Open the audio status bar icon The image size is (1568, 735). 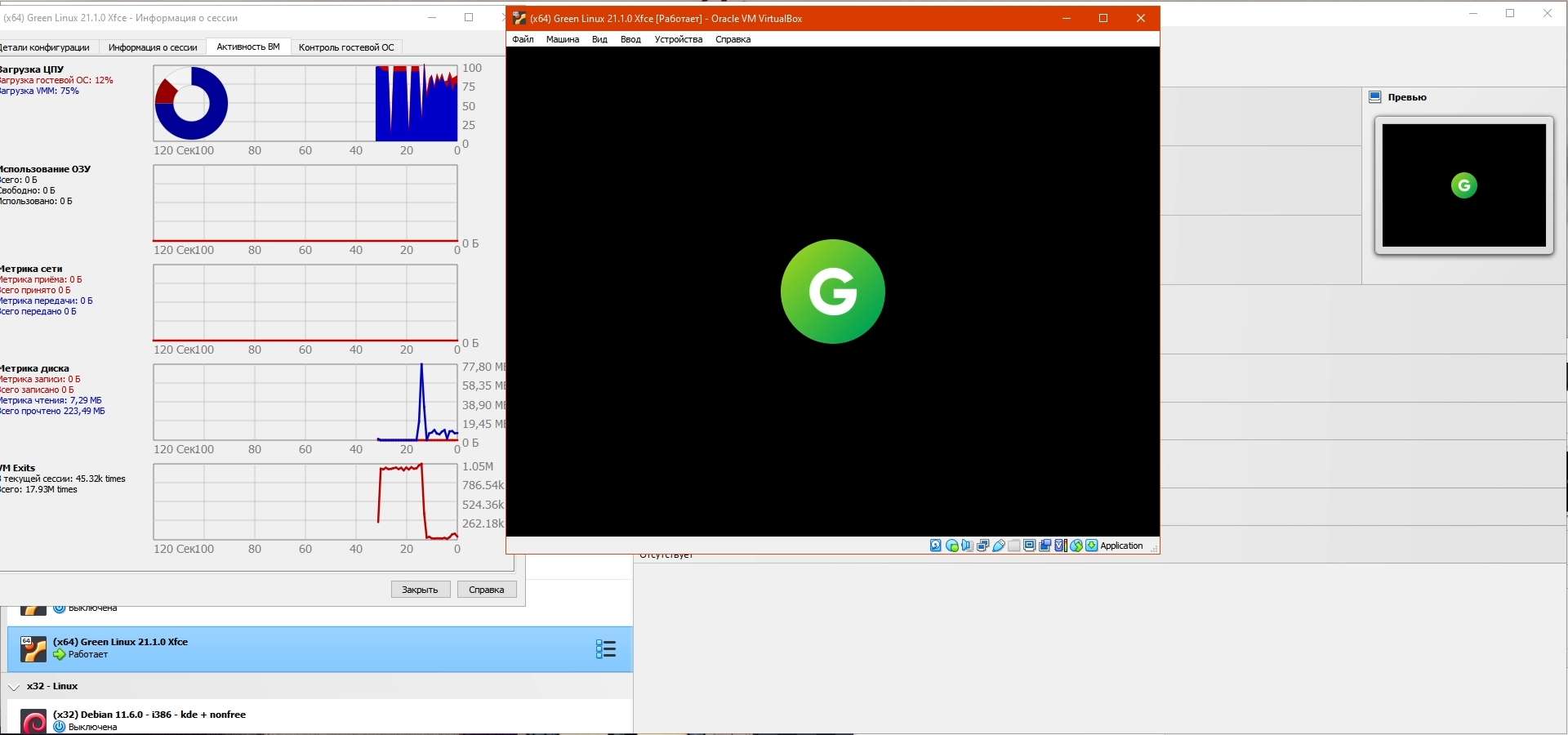(x=968, y=546)
